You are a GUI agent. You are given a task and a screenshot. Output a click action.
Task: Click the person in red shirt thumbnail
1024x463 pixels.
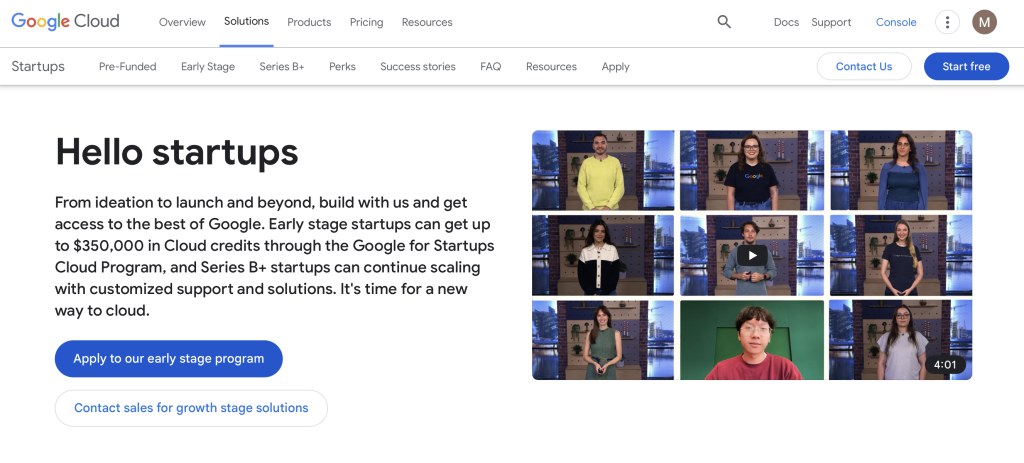[x=752, y=340]
